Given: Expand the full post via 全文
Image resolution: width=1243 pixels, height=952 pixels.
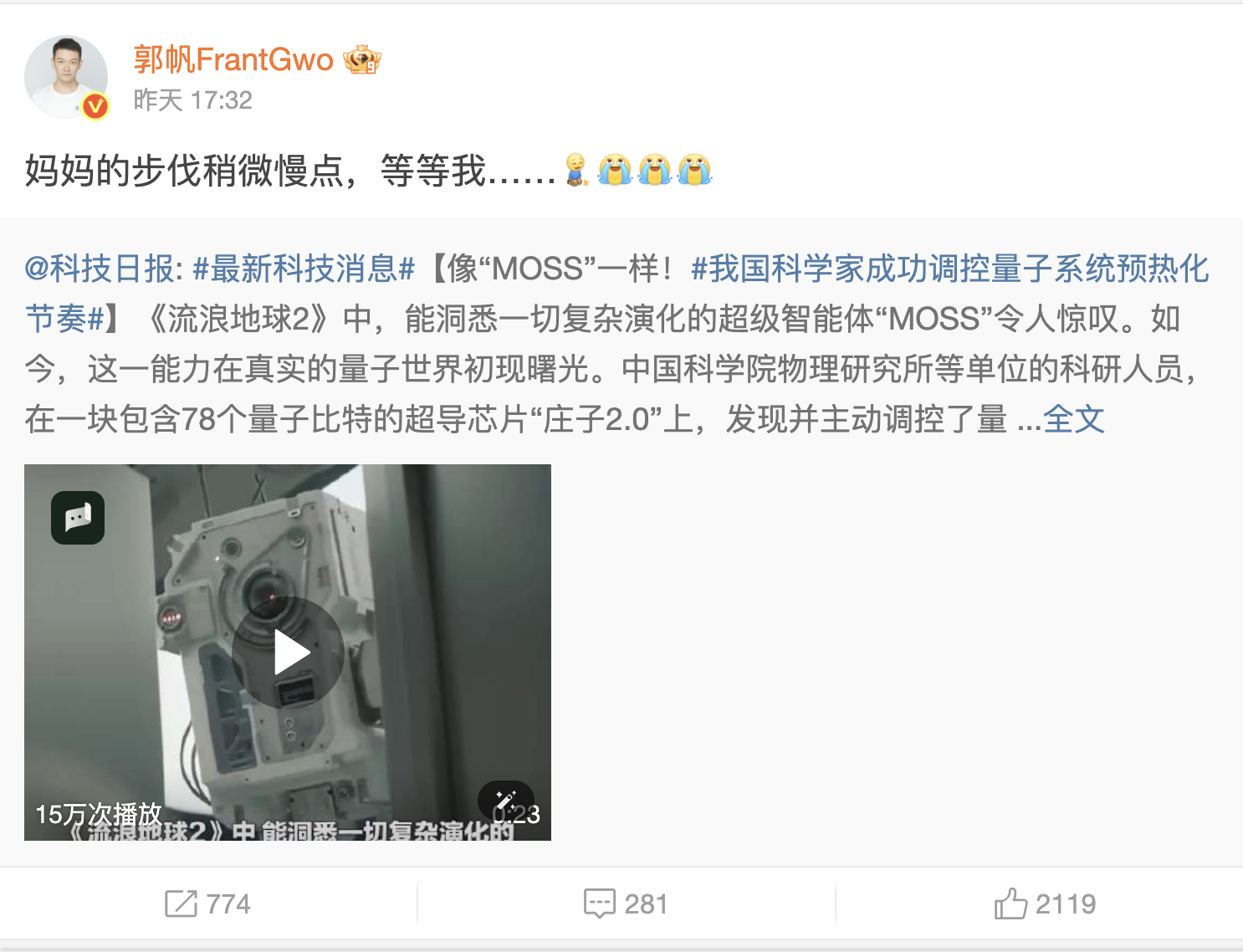Looking at the screenshot, I should tap(1074, 419).
